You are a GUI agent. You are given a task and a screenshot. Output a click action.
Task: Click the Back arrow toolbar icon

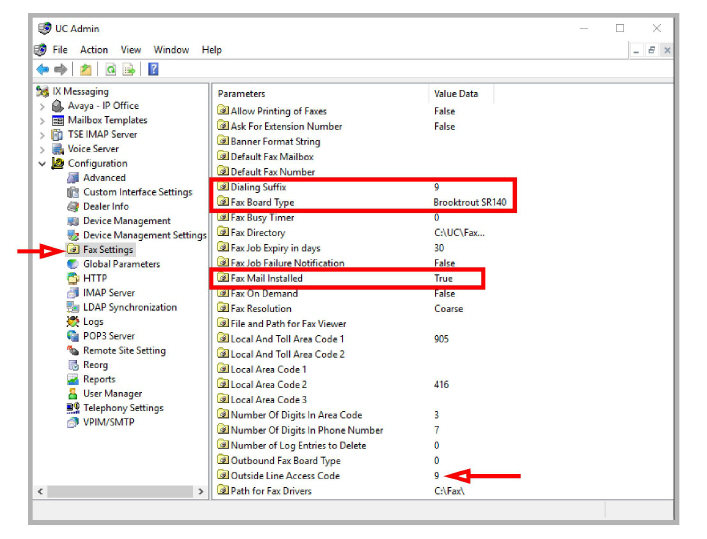coord(43,69)
